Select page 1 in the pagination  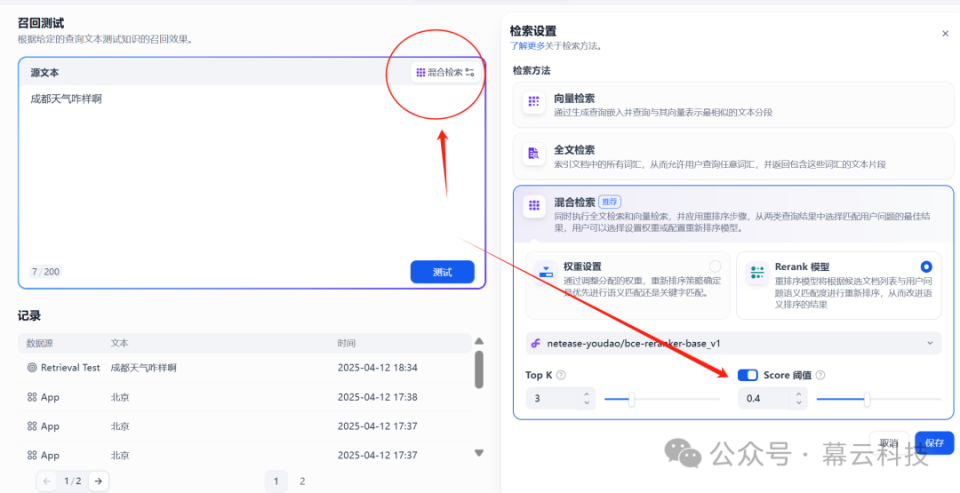pos(276,481)
